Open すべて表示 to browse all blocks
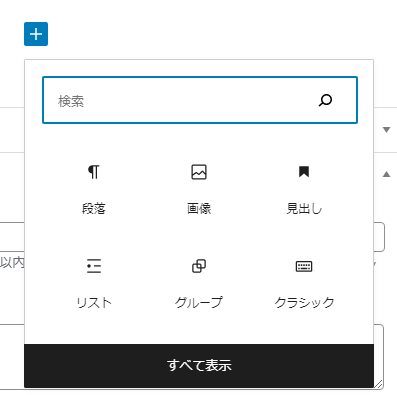Image resolution: width=397 pixels, height=395 pixels. point(199,365)
